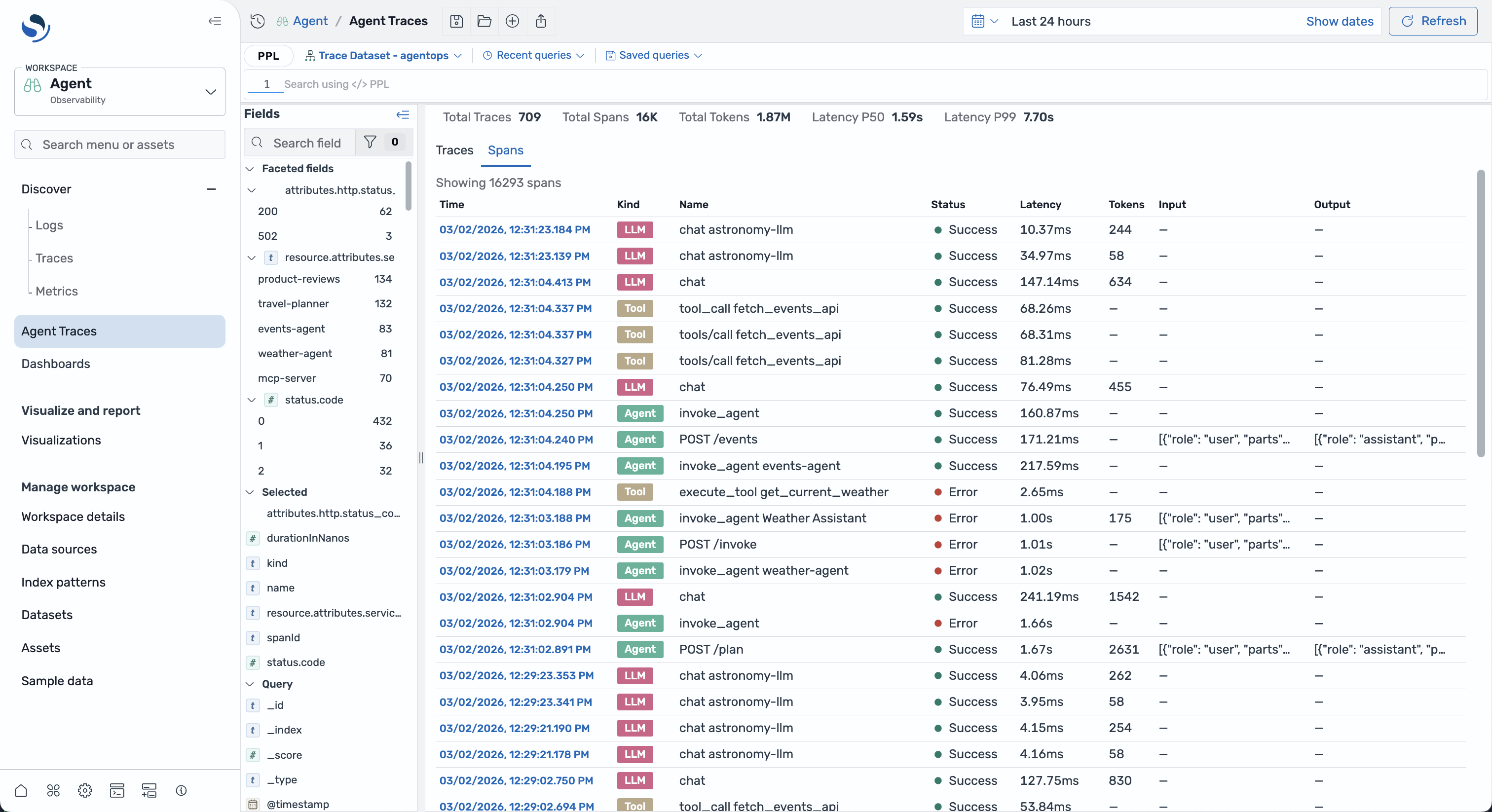Collapse the Fields panel using its toggle icon
The image size is (1492, 812).
[x=403, y=114]
